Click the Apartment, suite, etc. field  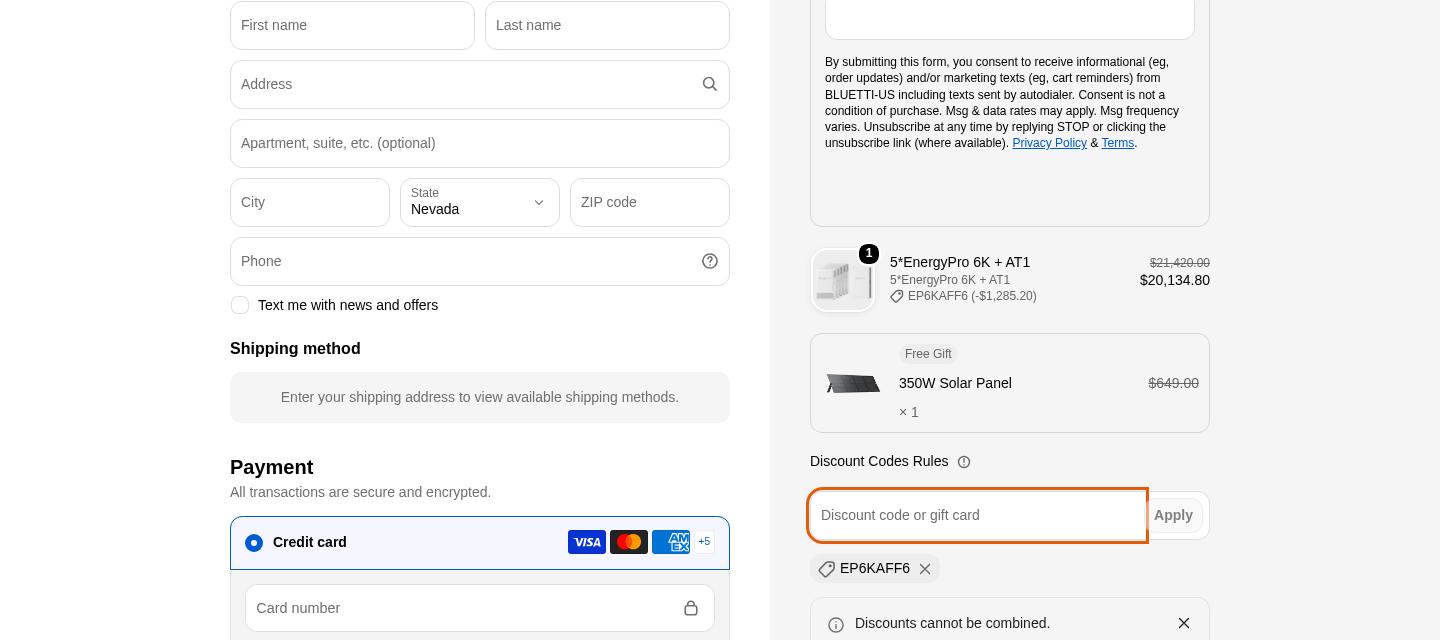point(480,144)
